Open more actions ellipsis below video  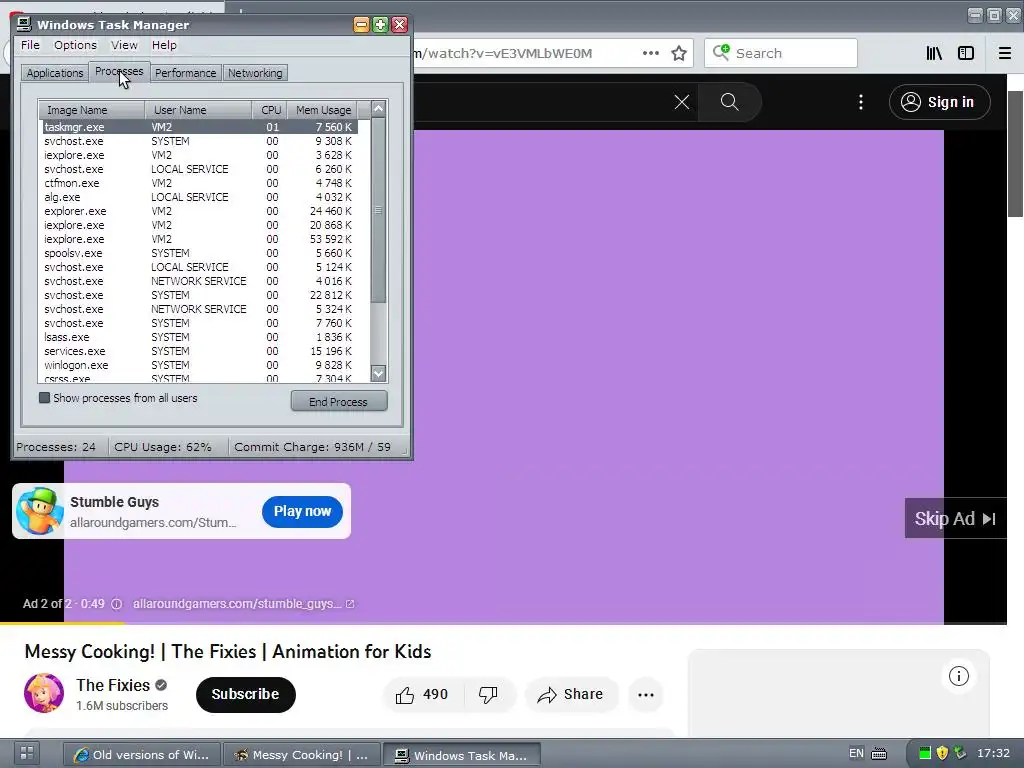(646, 695)
